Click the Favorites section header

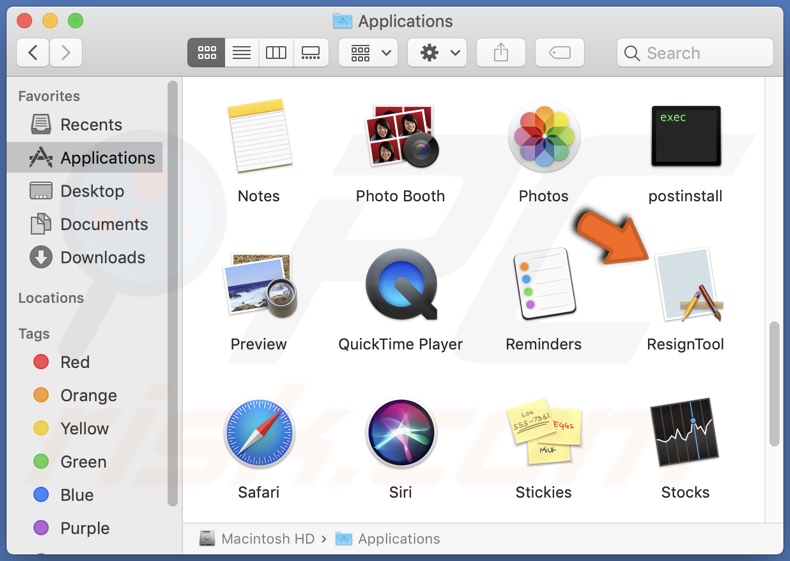coord(49,96)
